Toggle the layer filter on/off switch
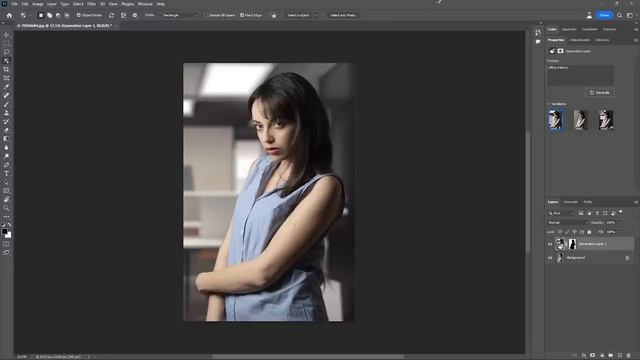The image size is (640, 360). click(x=621, y=212)
